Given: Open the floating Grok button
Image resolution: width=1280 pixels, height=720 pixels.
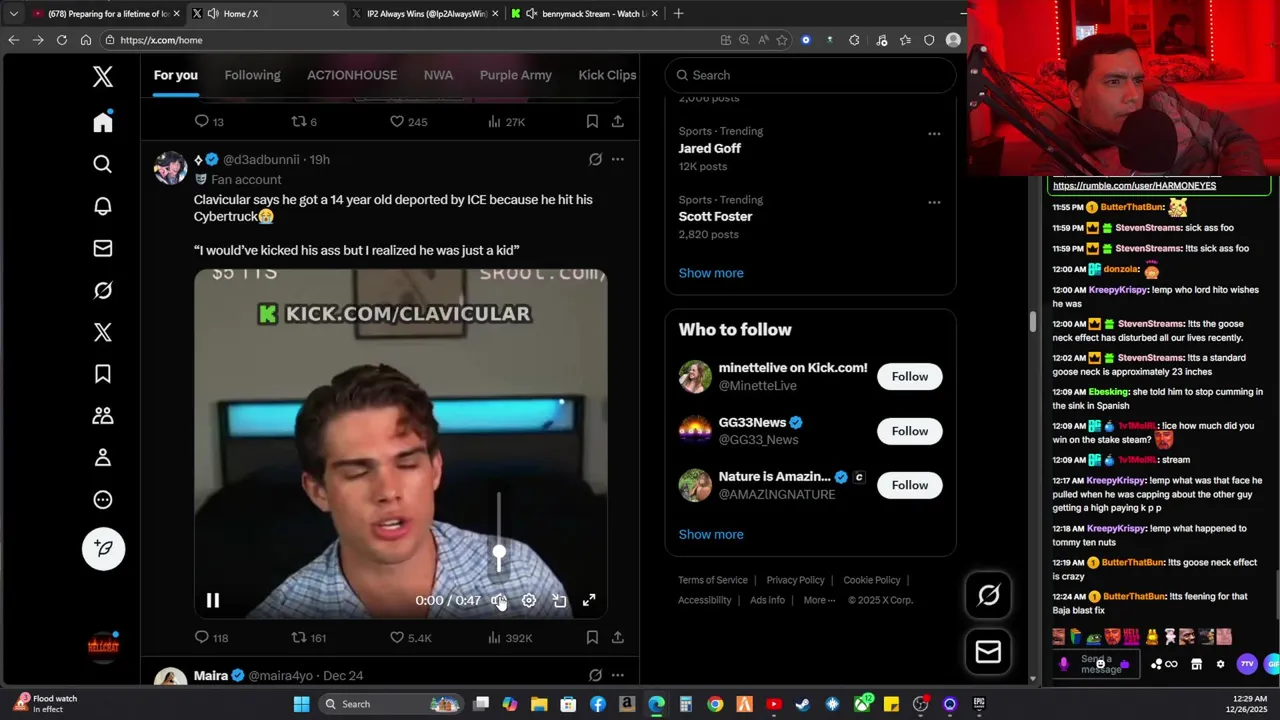Looking at the screenshot, I should coord(988,596).
